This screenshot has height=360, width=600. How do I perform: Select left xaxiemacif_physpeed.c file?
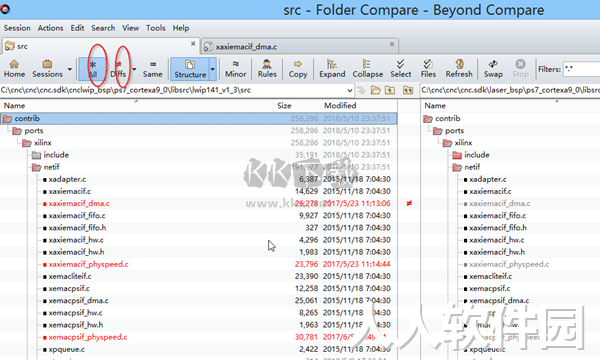tap(88, 264)
